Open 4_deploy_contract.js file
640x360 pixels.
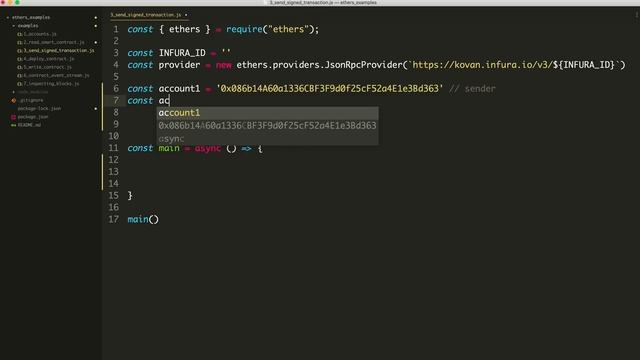click(49, 59)
